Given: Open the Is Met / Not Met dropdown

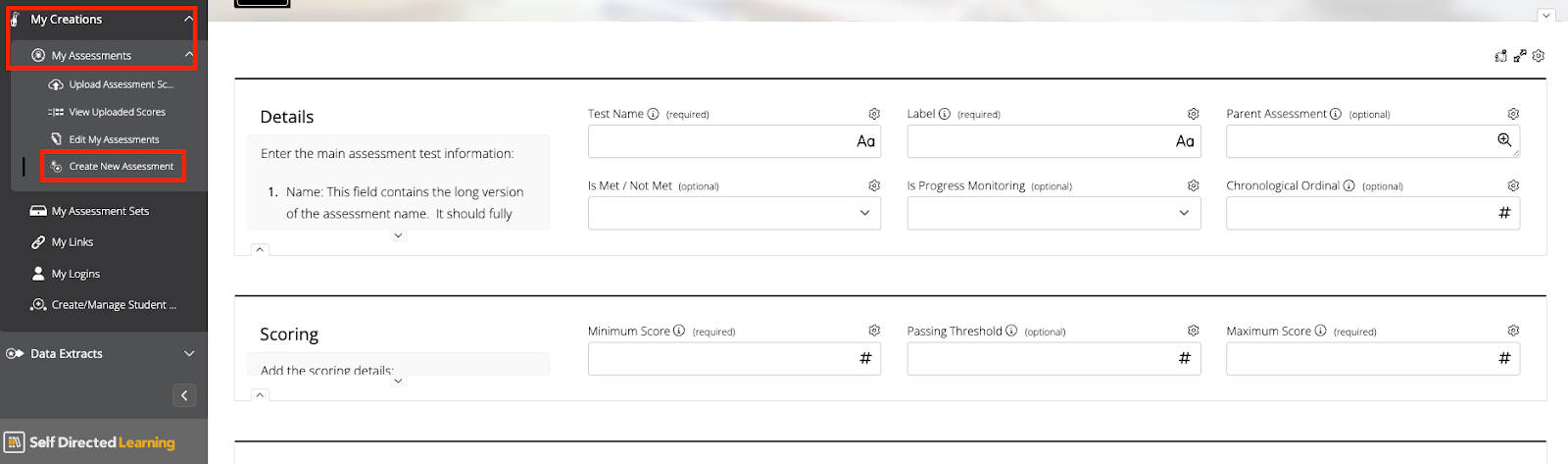Looking at the screenshot, I should [x=734, y=213].
